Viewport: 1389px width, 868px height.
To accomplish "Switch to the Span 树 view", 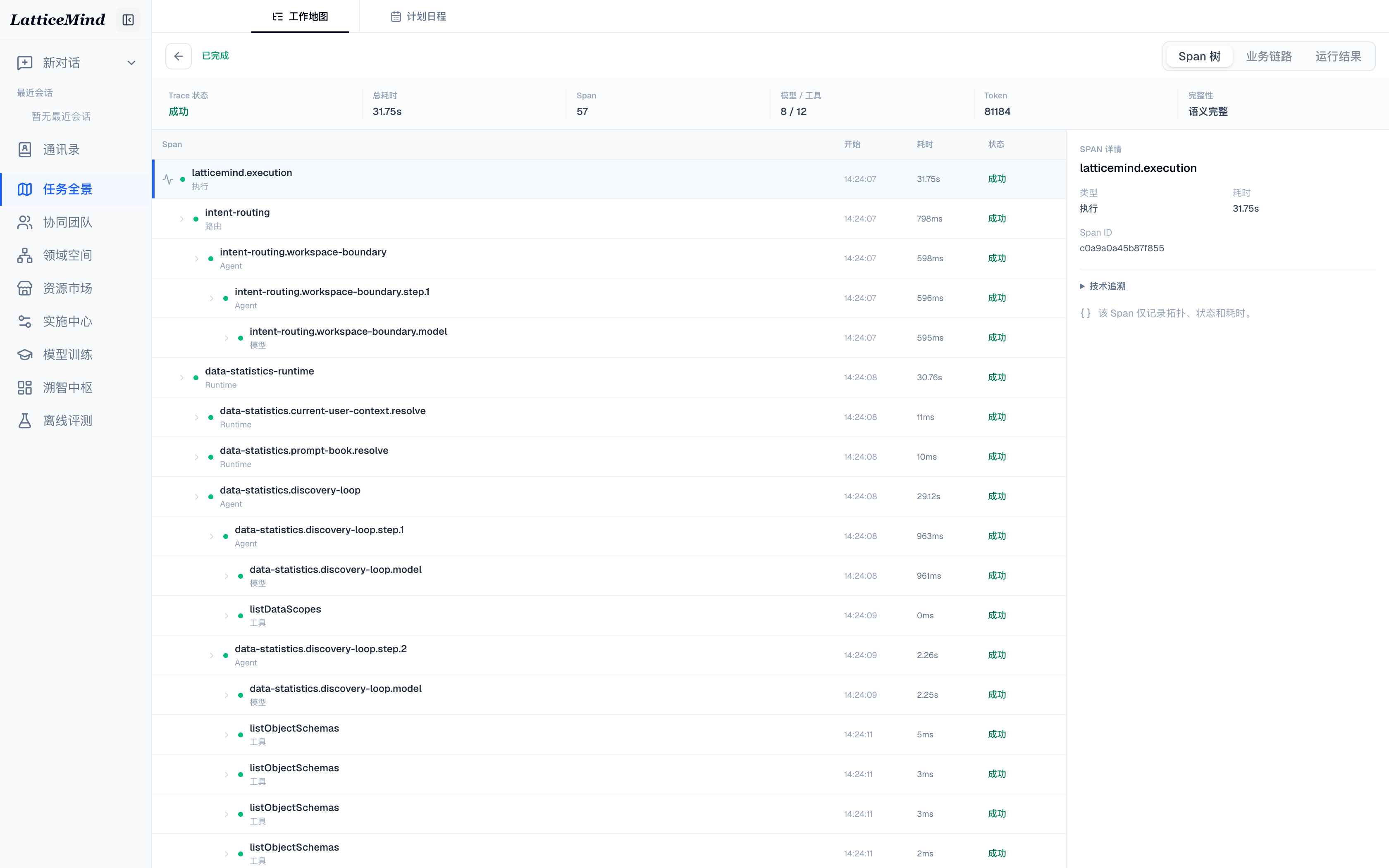I will click(x=1199, y=56).
